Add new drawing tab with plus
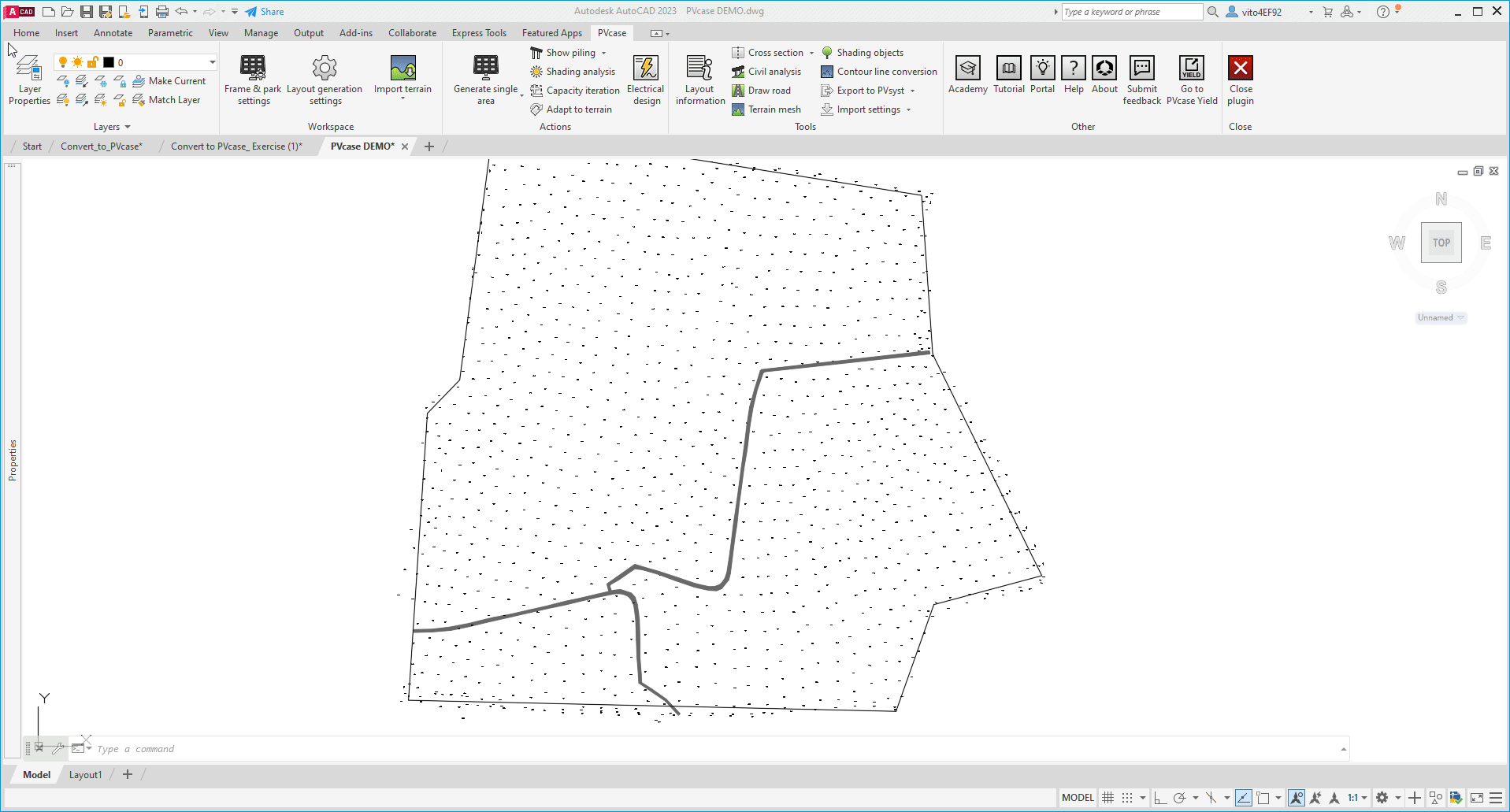This screenshot has height=812, width=1510. pos(429,146)
